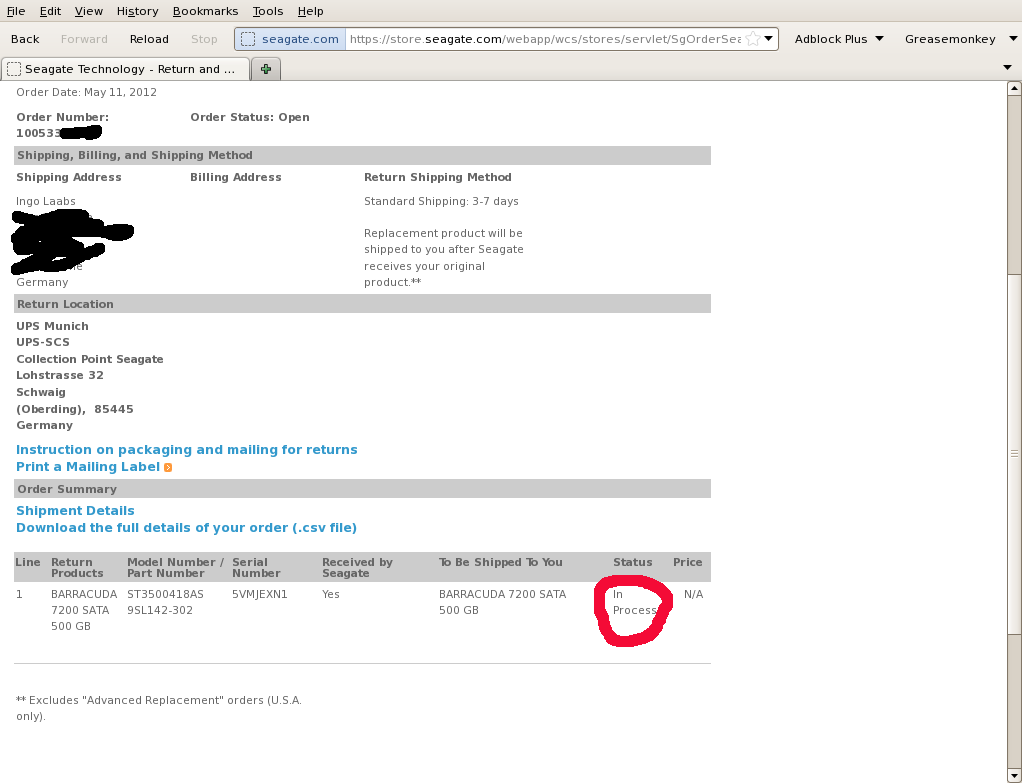Image resolution: width=1022 pixels, height=783 pixels.
Task: Click serial number 5VMJEXN1
Action: [x=259, y=594]
